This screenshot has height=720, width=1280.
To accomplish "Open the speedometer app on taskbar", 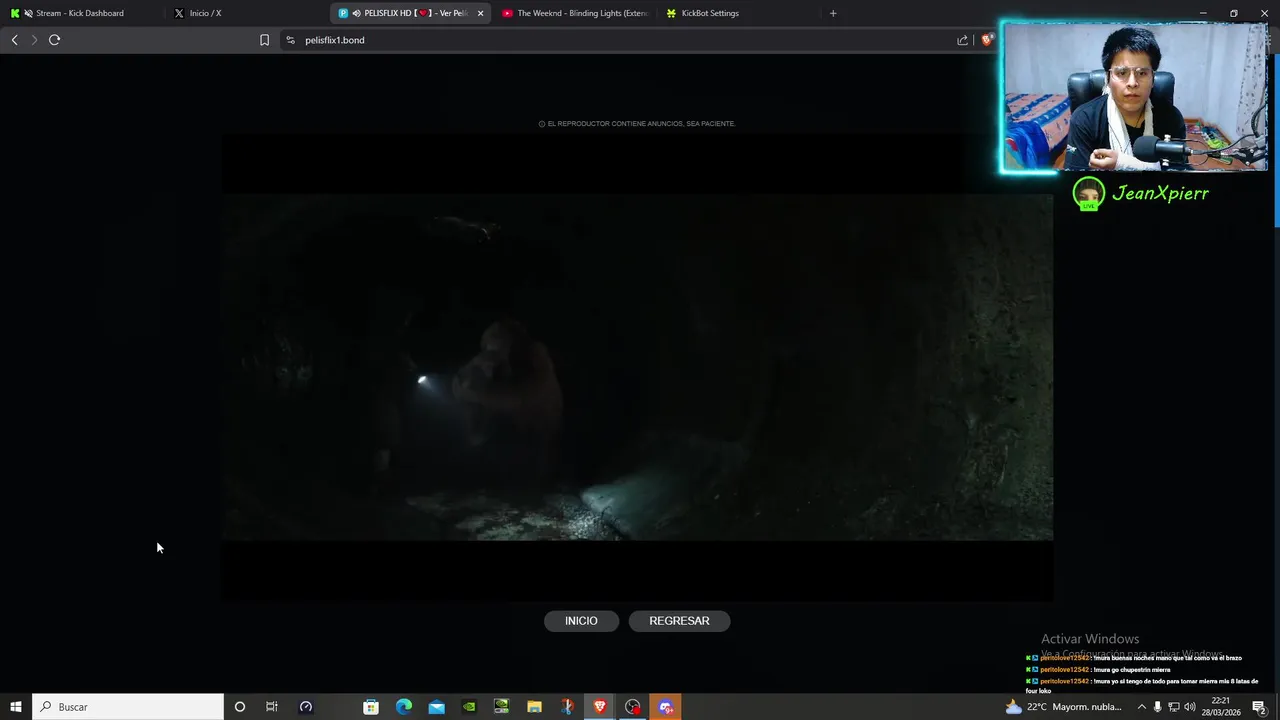I will click(x=306, y=707).
